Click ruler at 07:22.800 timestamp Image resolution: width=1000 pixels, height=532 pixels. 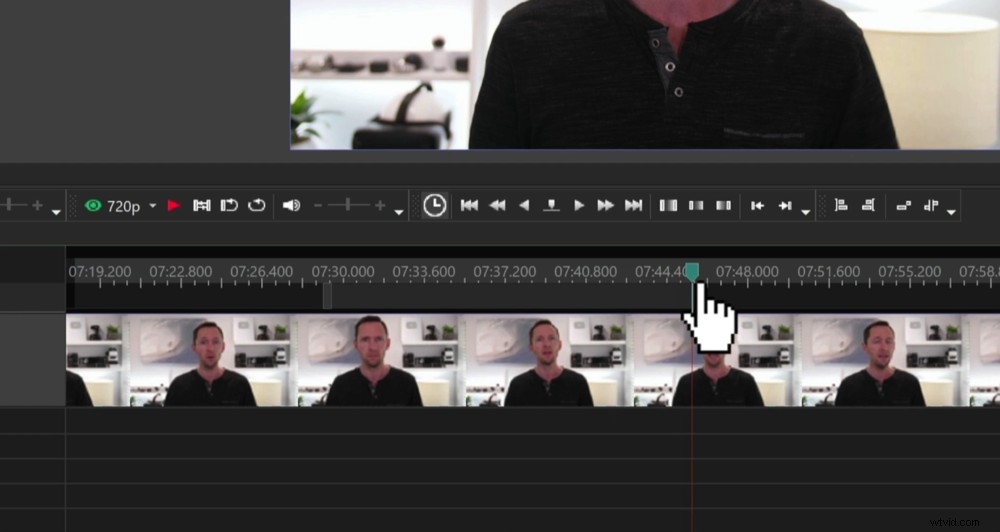pos(180,272)
